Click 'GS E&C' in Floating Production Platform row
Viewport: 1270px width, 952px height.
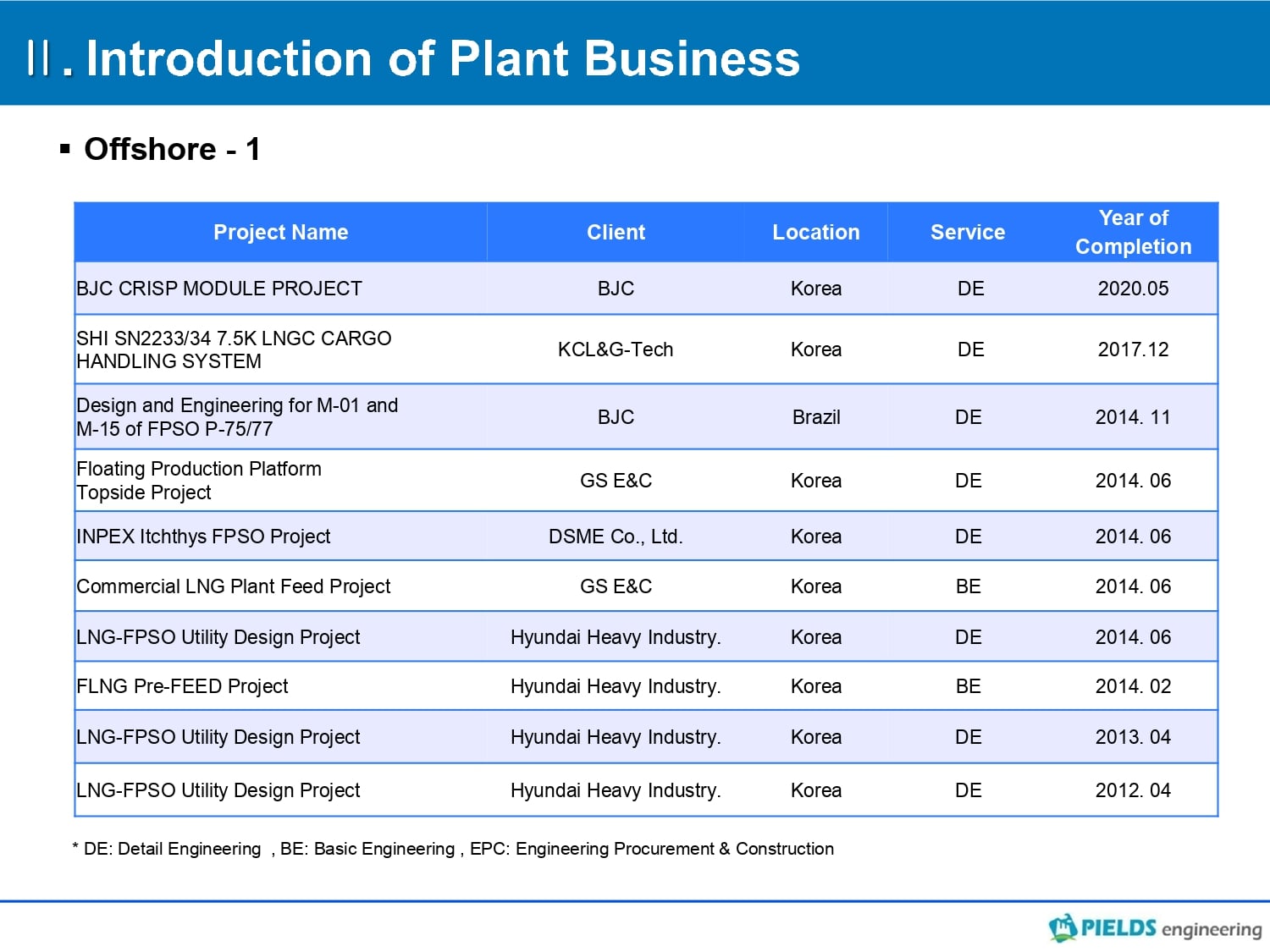point(616,481)
